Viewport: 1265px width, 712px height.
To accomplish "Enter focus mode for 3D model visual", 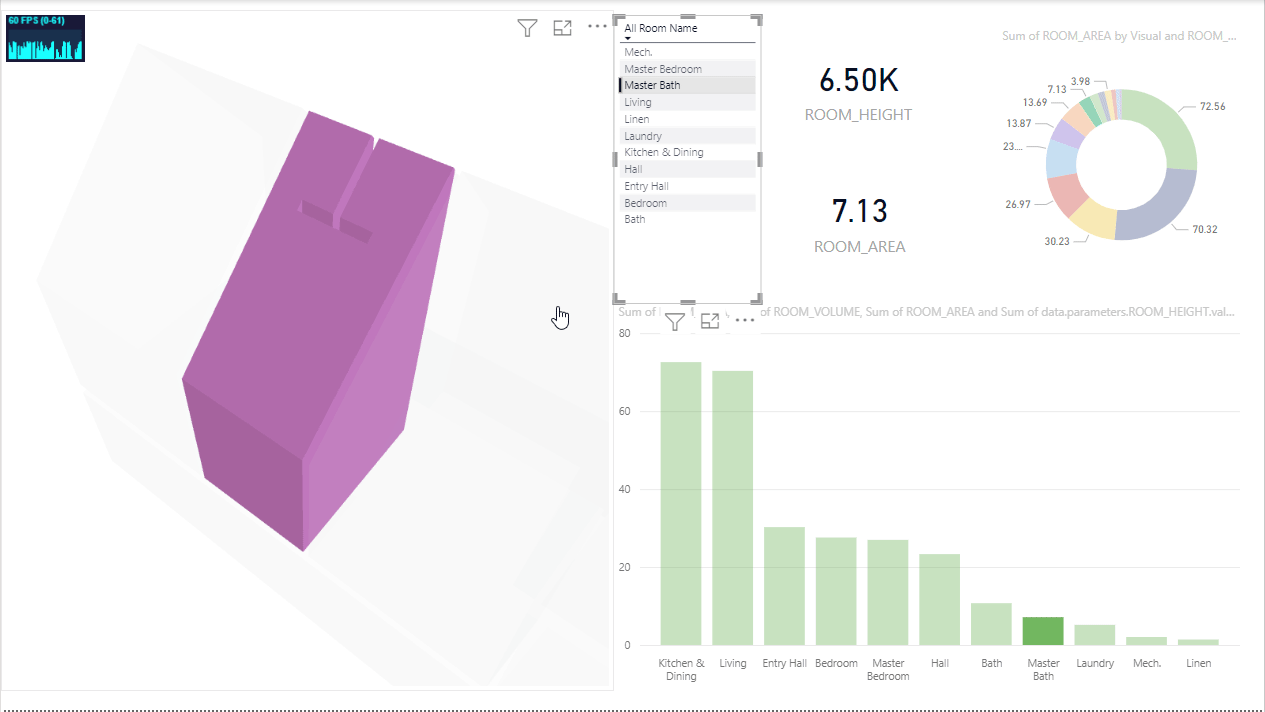I will coord(562,28).
